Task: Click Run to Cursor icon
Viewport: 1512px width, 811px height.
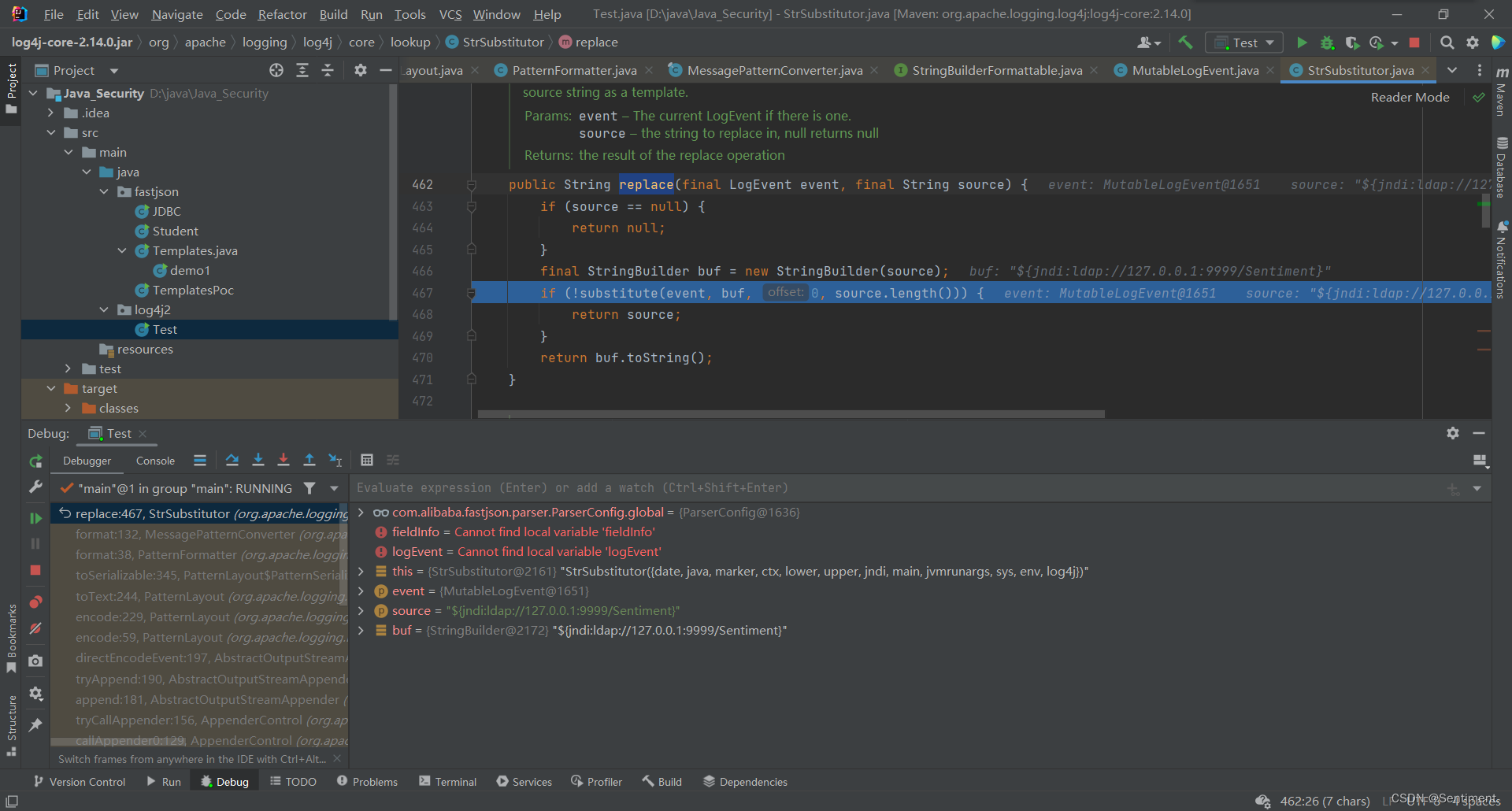Action: click(x=335, y=460)
